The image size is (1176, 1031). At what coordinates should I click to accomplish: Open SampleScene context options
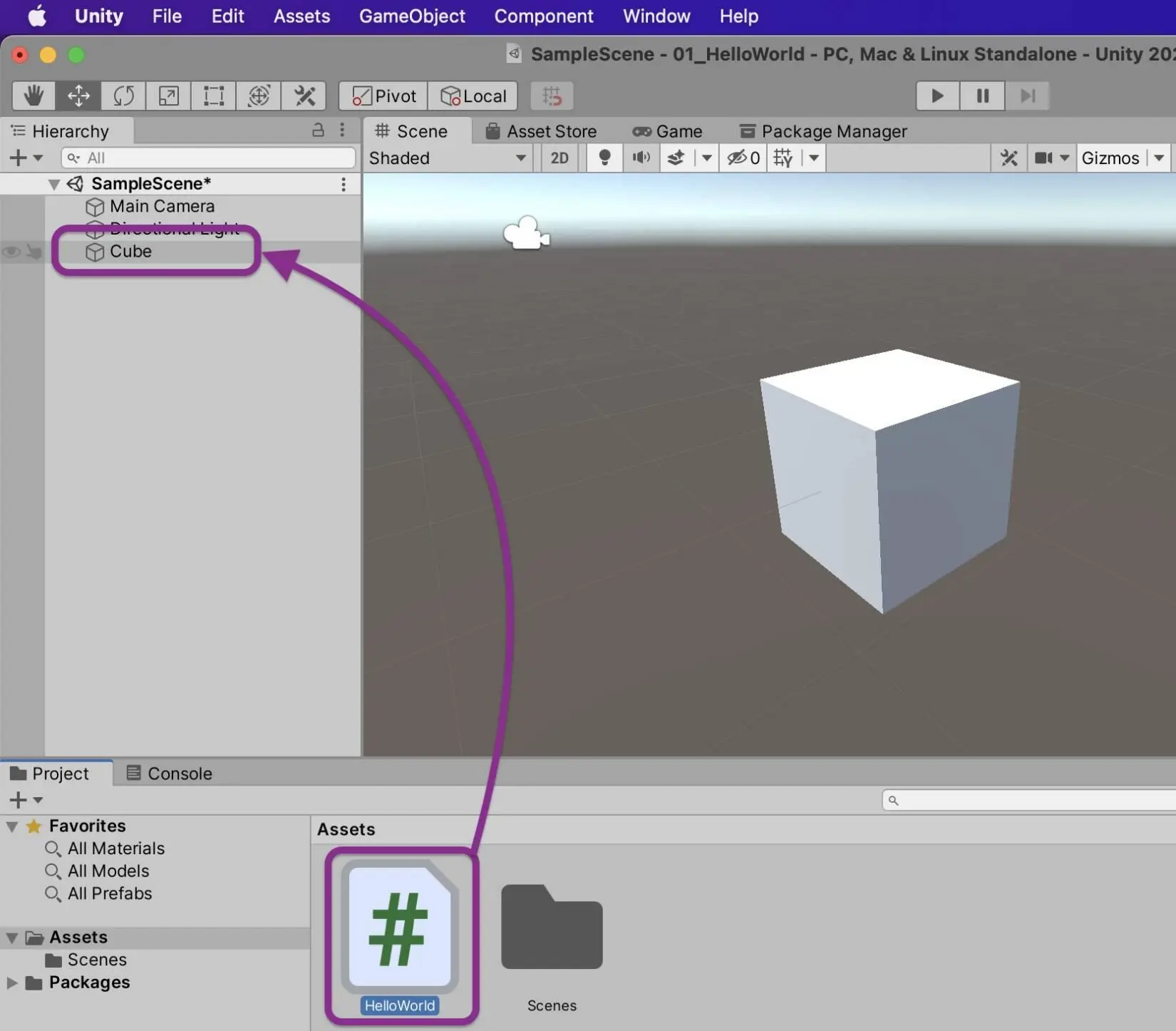pyautogui.click(x=344, y=185)
